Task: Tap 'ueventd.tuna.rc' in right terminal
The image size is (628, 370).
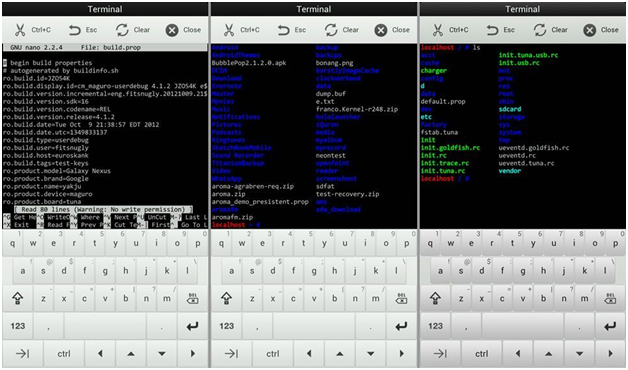Action: tap(526, 163)
